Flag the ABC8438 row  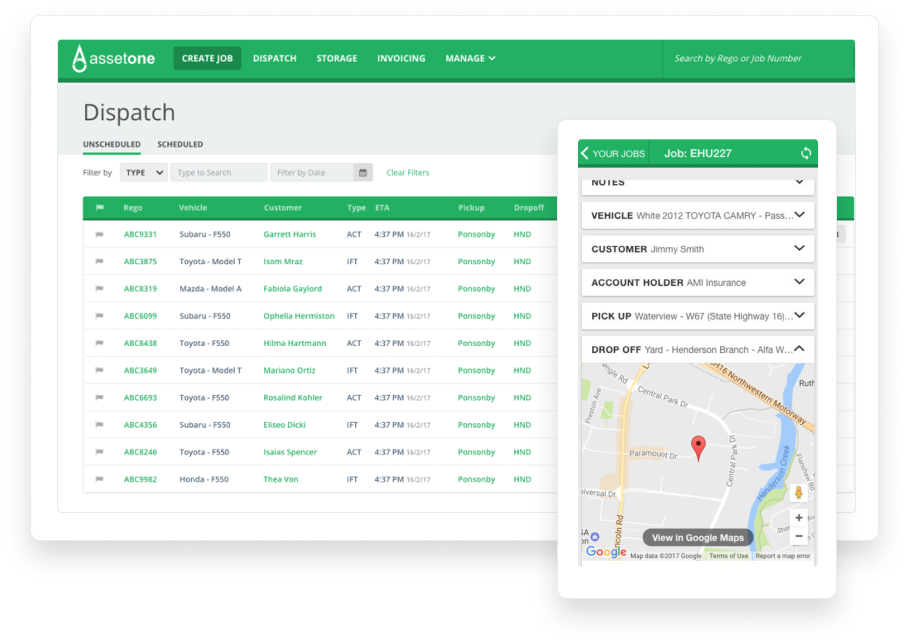(x=100, y=343)
